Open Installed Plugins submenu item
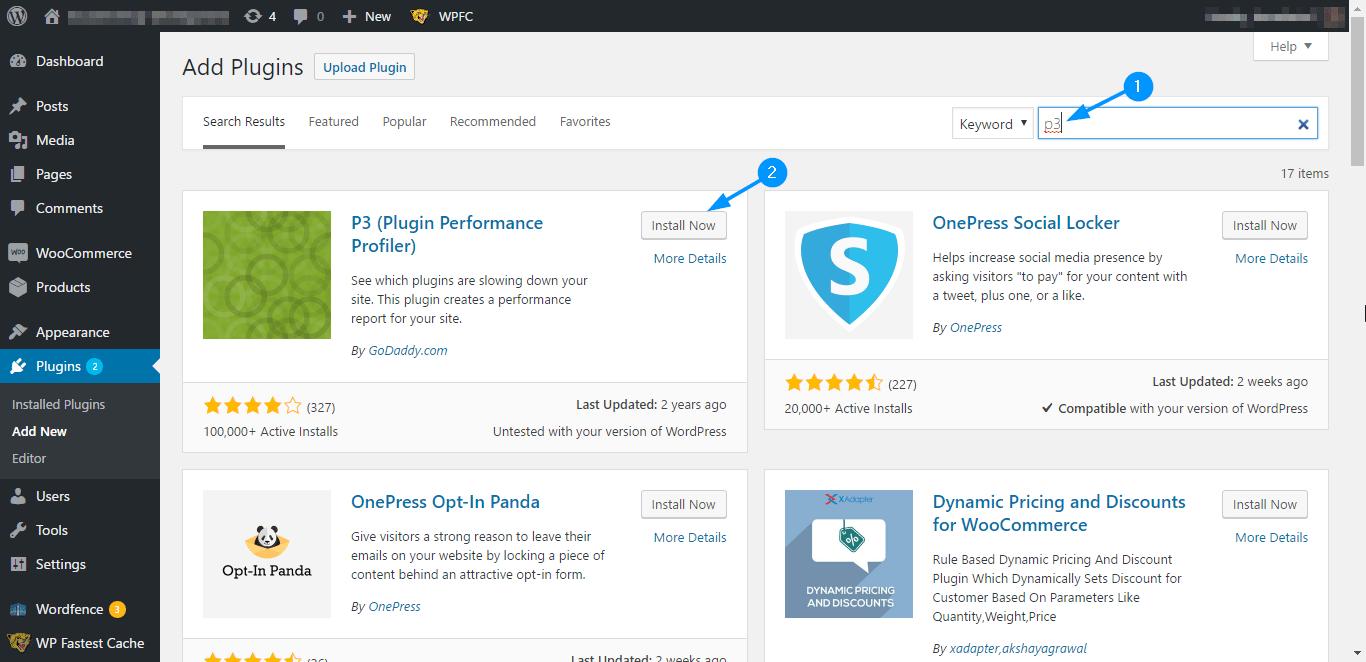The height and width of the screenshot is (662, 1366). point(58,405)
